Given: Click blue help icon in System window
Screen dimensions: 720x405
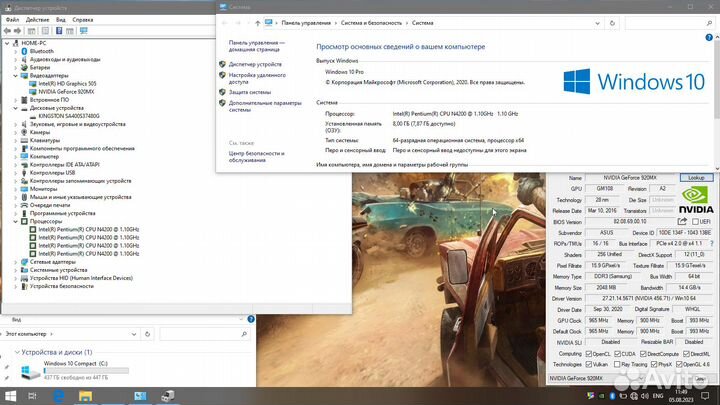Looking at the screenshot, I should pyautogui.click(x=709, y=38).
